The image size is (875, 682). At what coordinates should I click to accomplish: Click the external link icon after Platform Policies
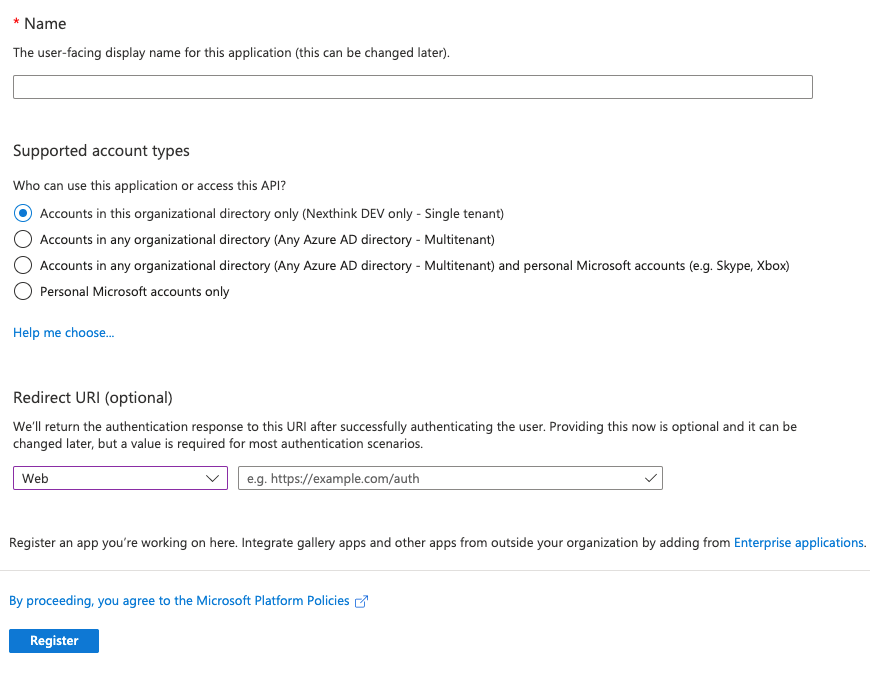pos(362,602)
